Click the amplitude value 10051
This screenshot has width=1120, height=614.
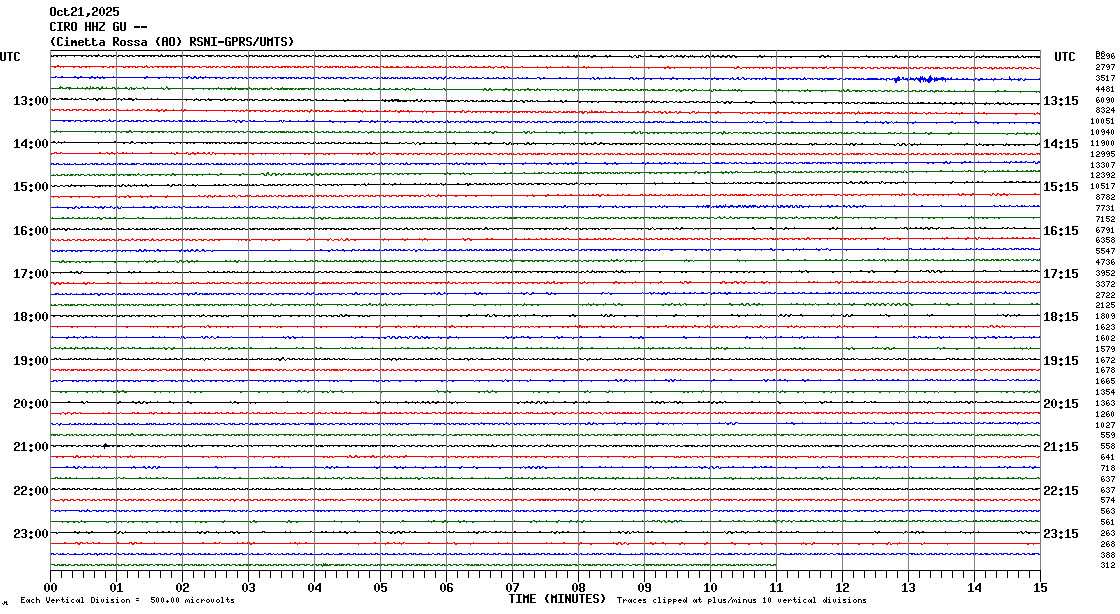point(1103,121)
